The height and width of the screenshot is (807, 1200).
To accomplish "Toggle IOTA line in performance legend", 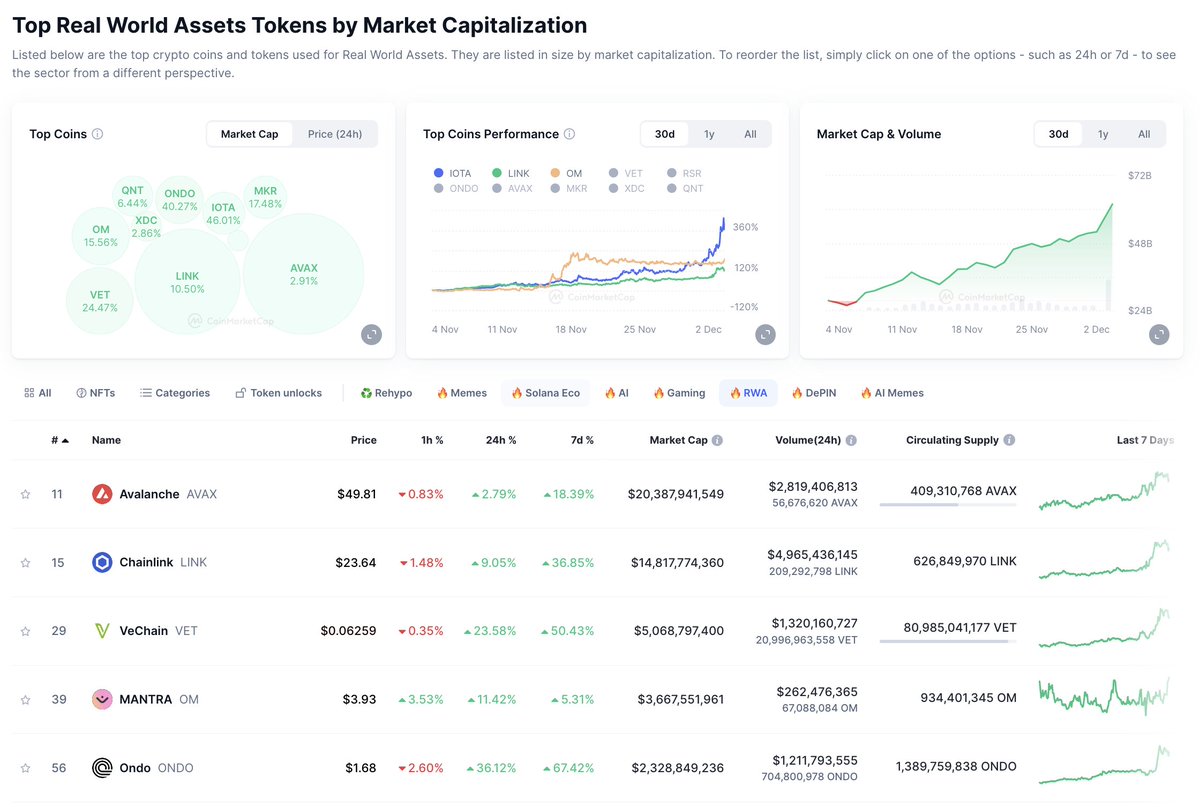I will click(x=452, y=173).
